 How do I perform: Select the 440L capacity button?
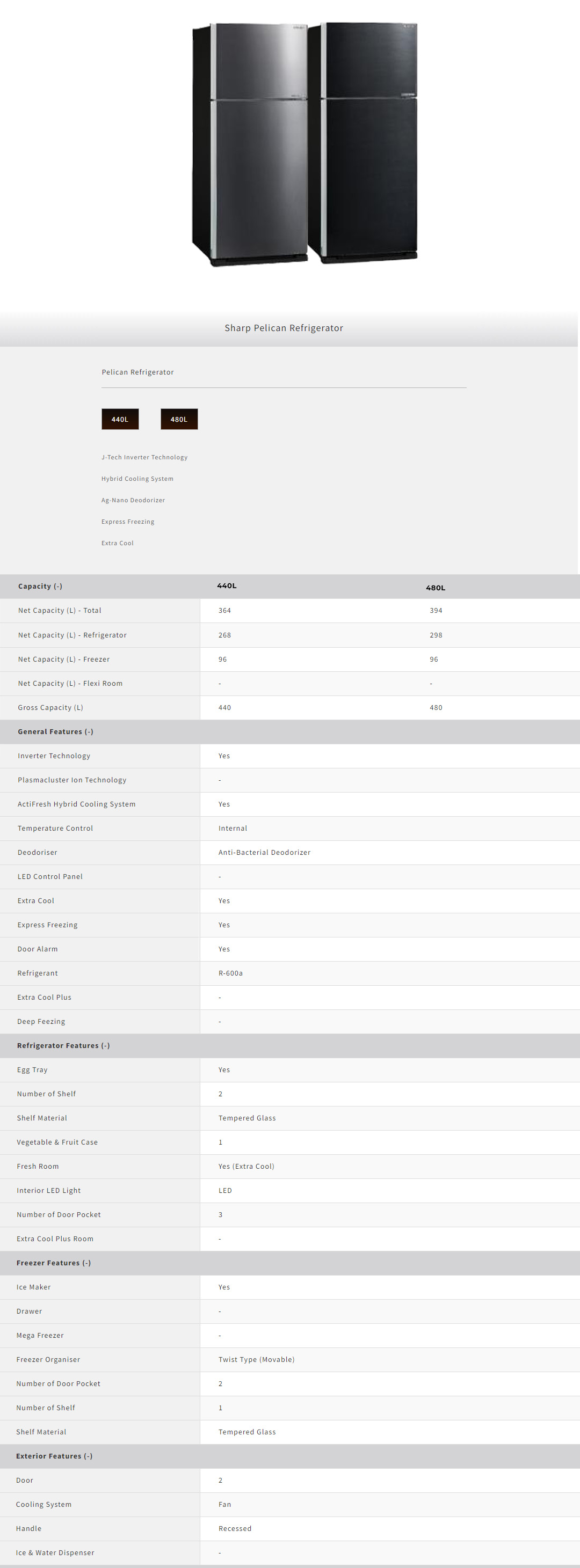click(120, 420)
